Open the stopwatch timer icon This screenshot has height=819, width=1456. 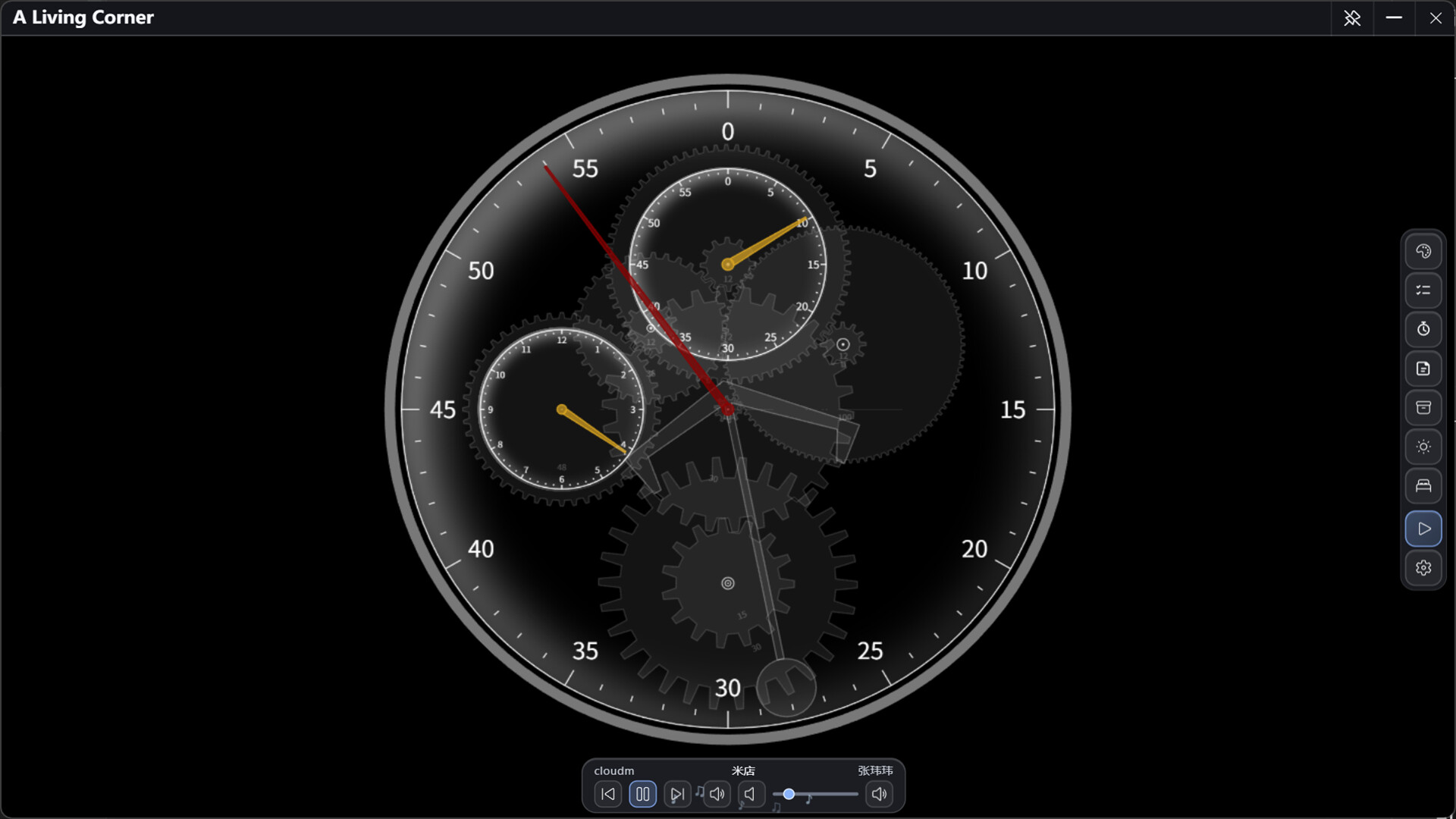(x=1423, y=329)
